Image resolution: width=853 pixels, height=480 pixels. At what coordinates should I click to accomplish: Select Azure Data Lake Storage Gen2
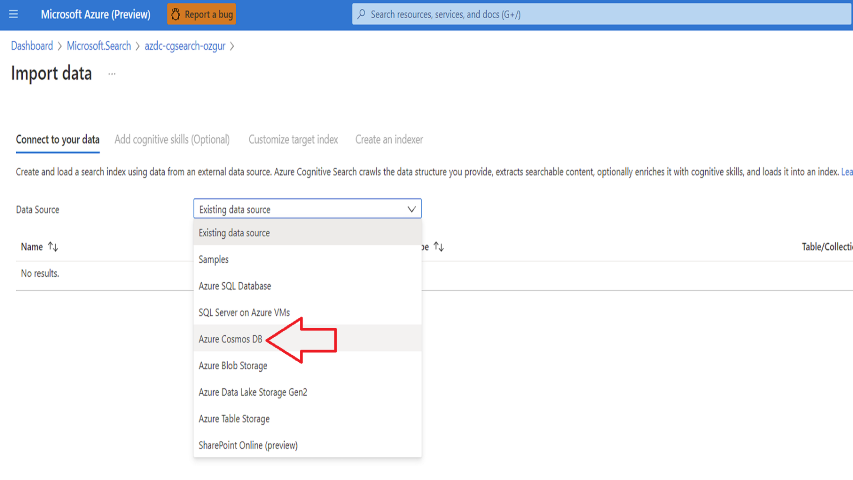[307, 392]
